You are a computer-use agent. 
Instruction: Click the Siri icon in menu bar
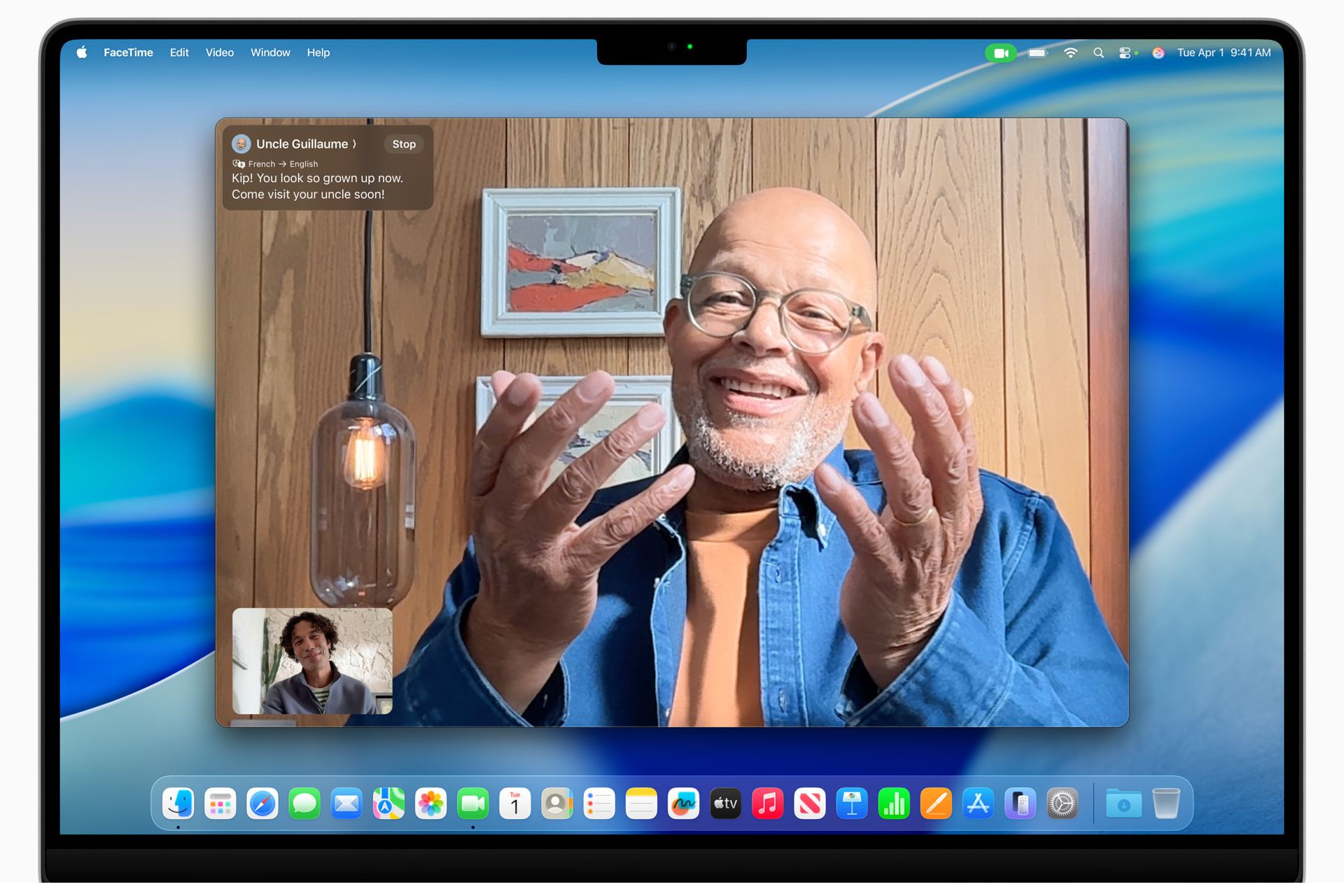point(1158,52)
